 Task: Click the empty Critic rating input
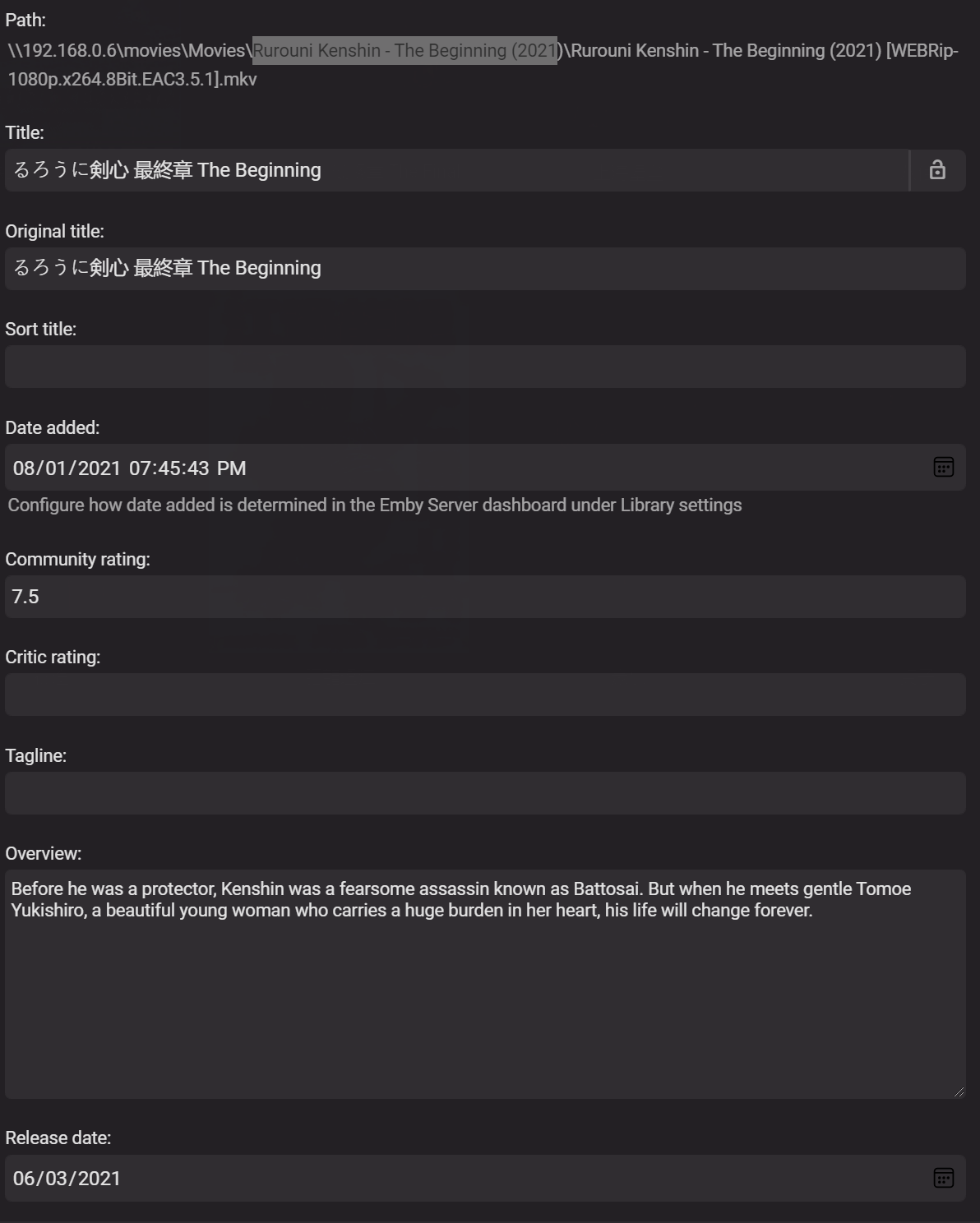tap(485, 695)
